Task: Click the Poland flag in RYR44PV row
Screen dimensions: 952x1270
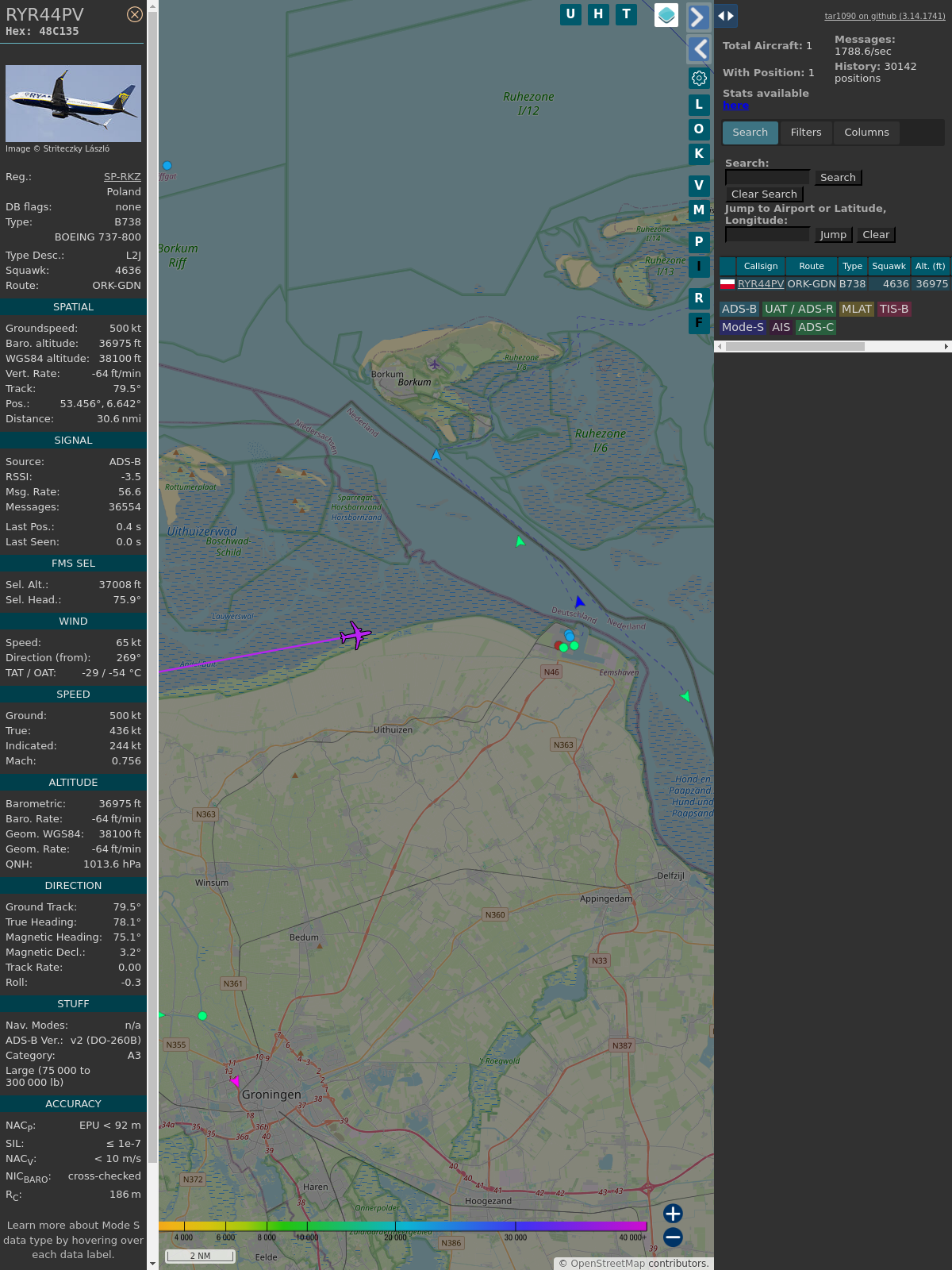Action: tap(727, 284)
